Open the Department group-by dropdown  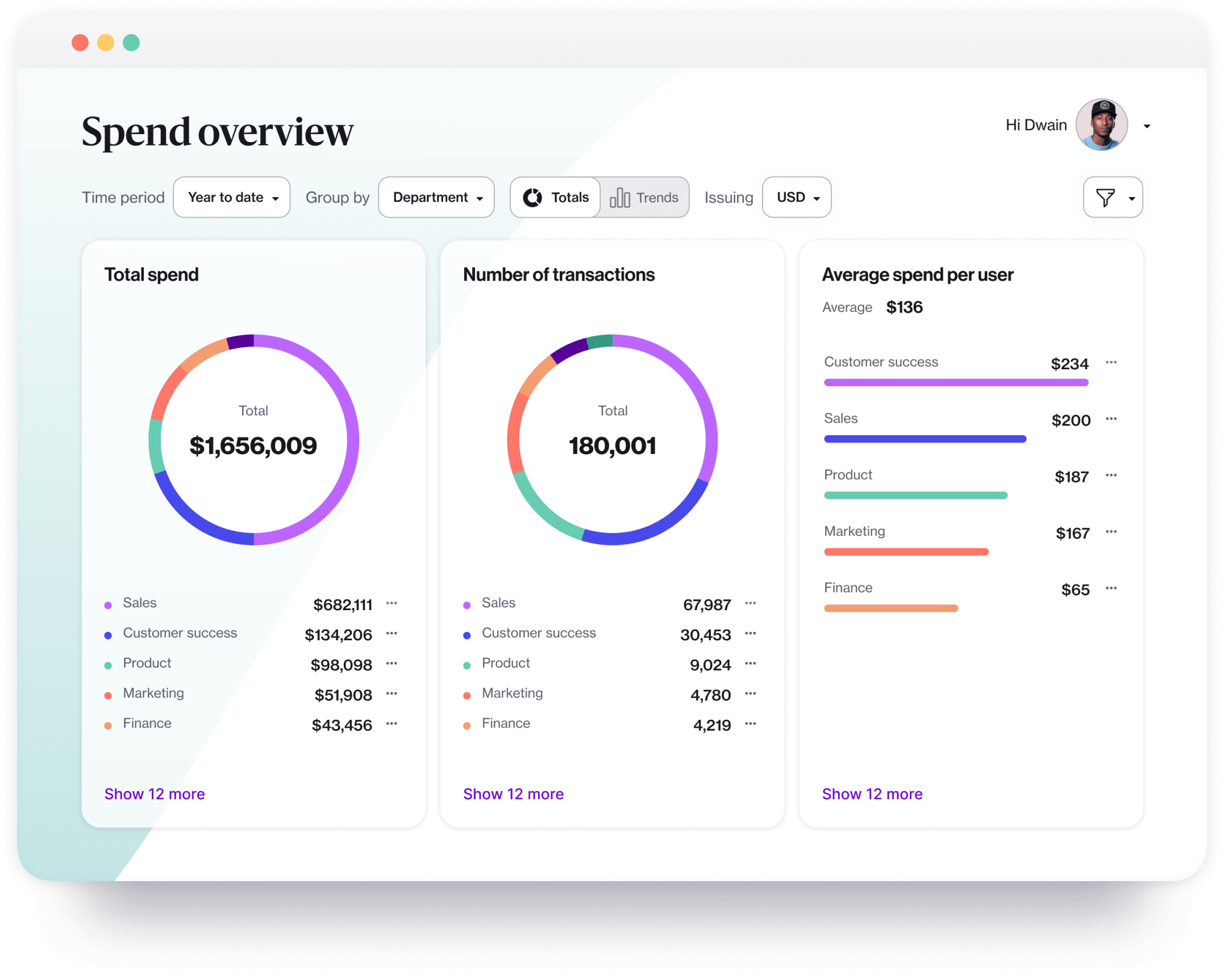pos(436,197)
